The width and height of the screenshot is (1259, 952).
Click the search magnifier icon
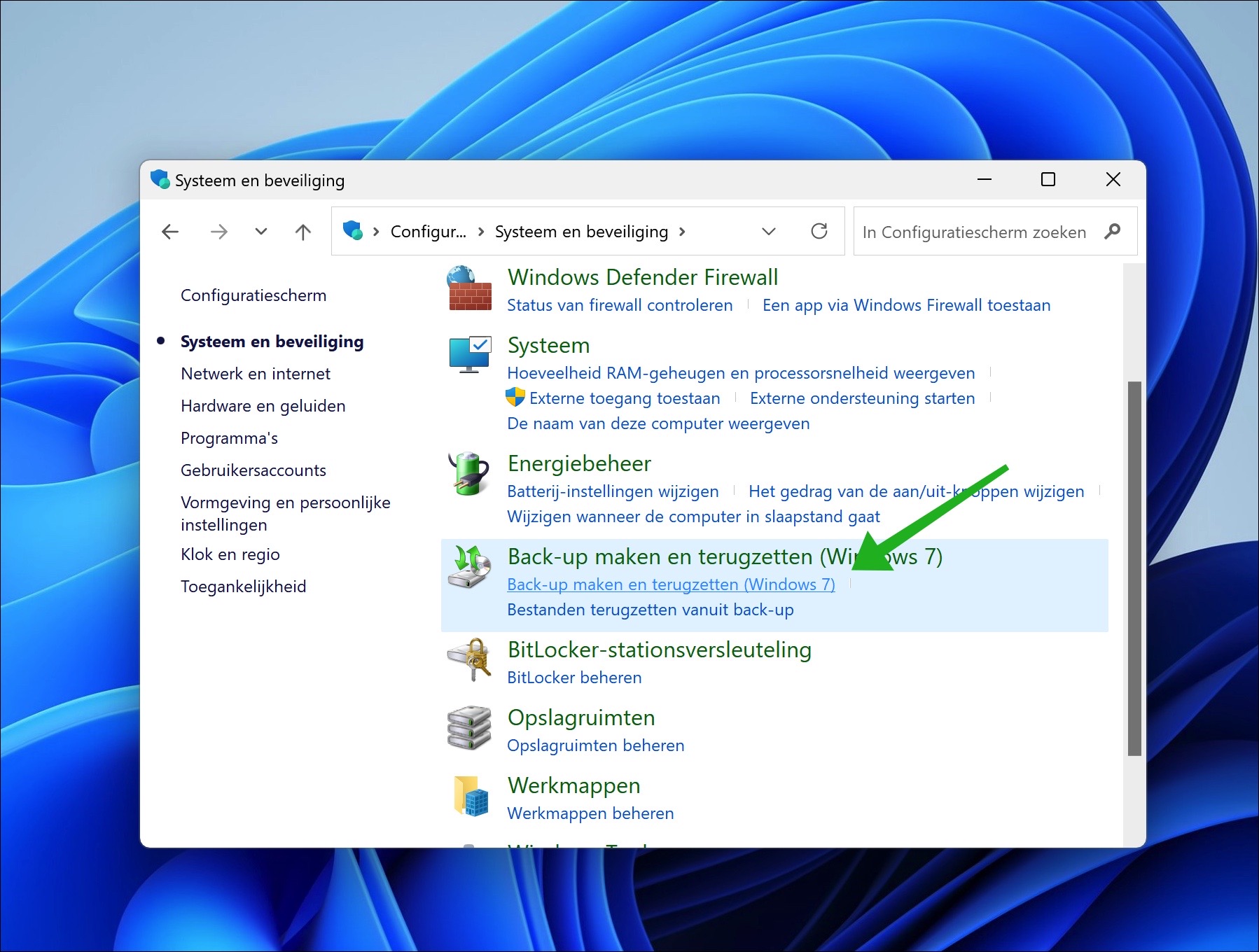click(x=1113, y=231)
